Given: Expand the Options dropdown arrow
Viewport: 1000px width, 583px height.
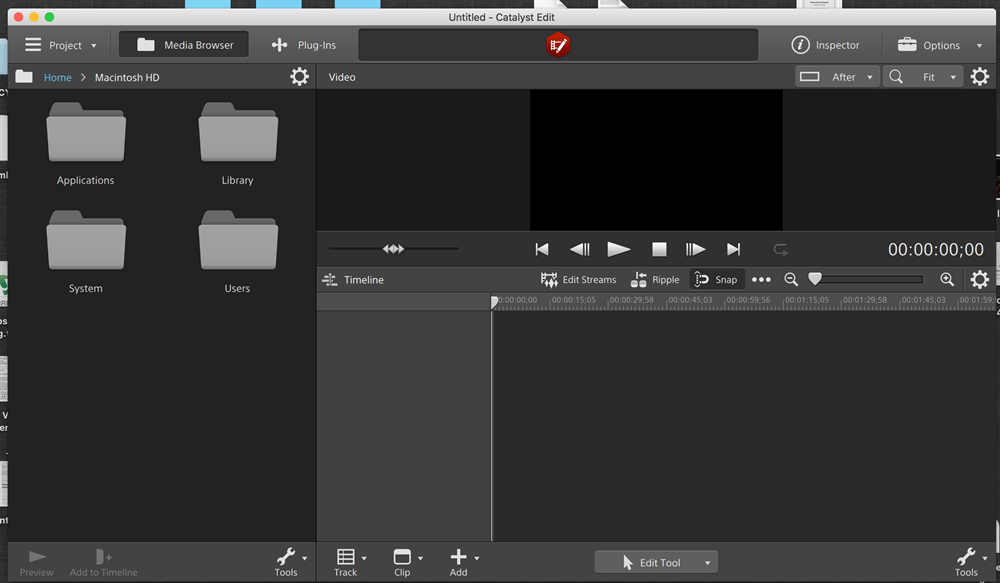Looking at the screenshot, I should pyautogui.click(x=980, y=46).
